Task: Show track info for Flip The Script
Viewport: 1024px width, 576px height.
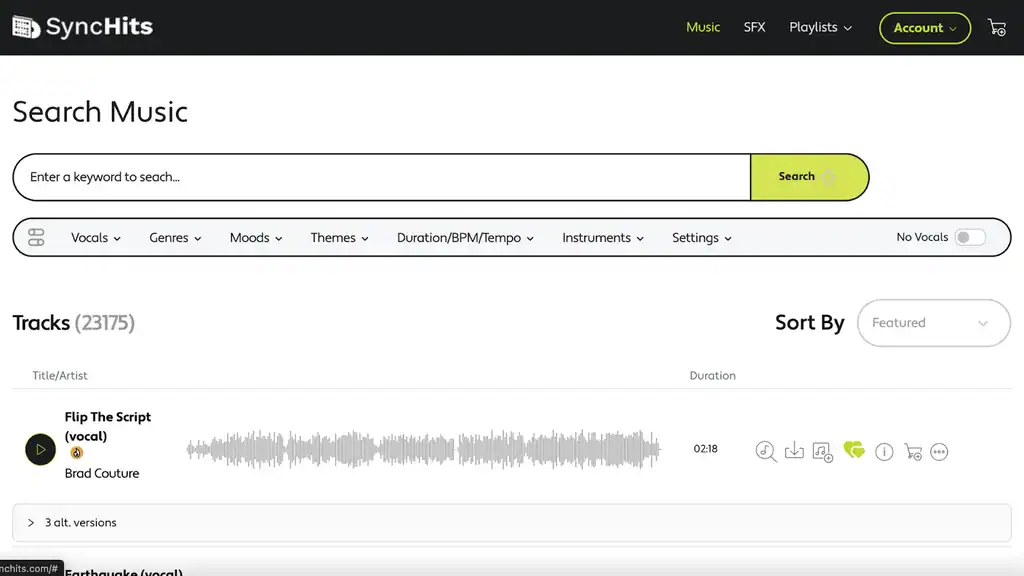Action: tap(884, 452)
